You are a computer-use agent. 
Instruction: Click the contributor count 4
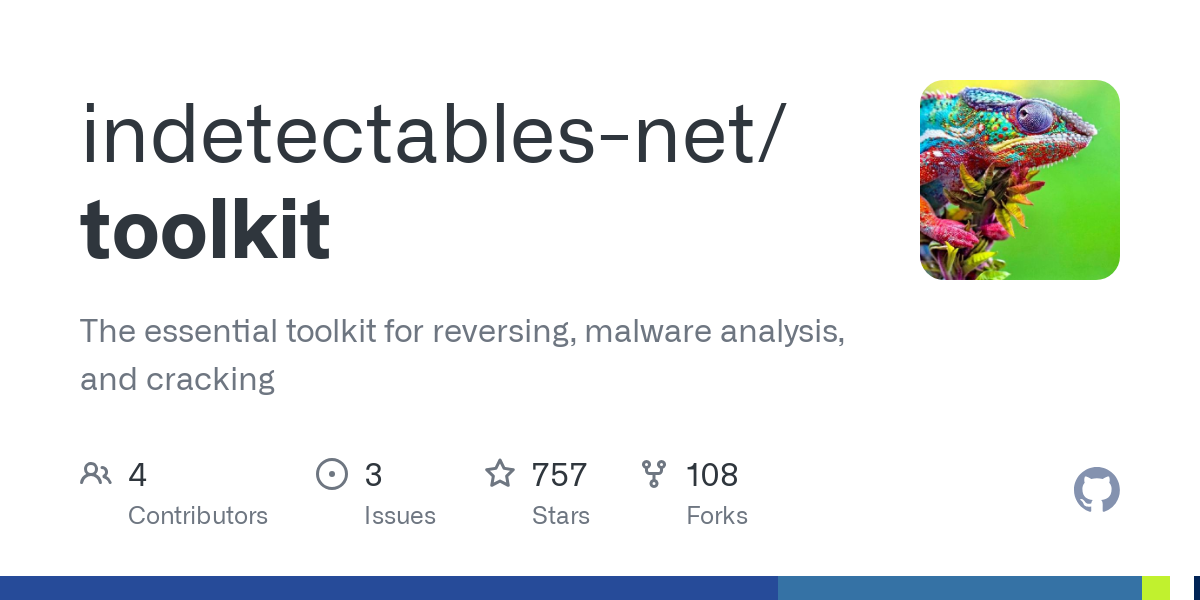coord(138,474)
